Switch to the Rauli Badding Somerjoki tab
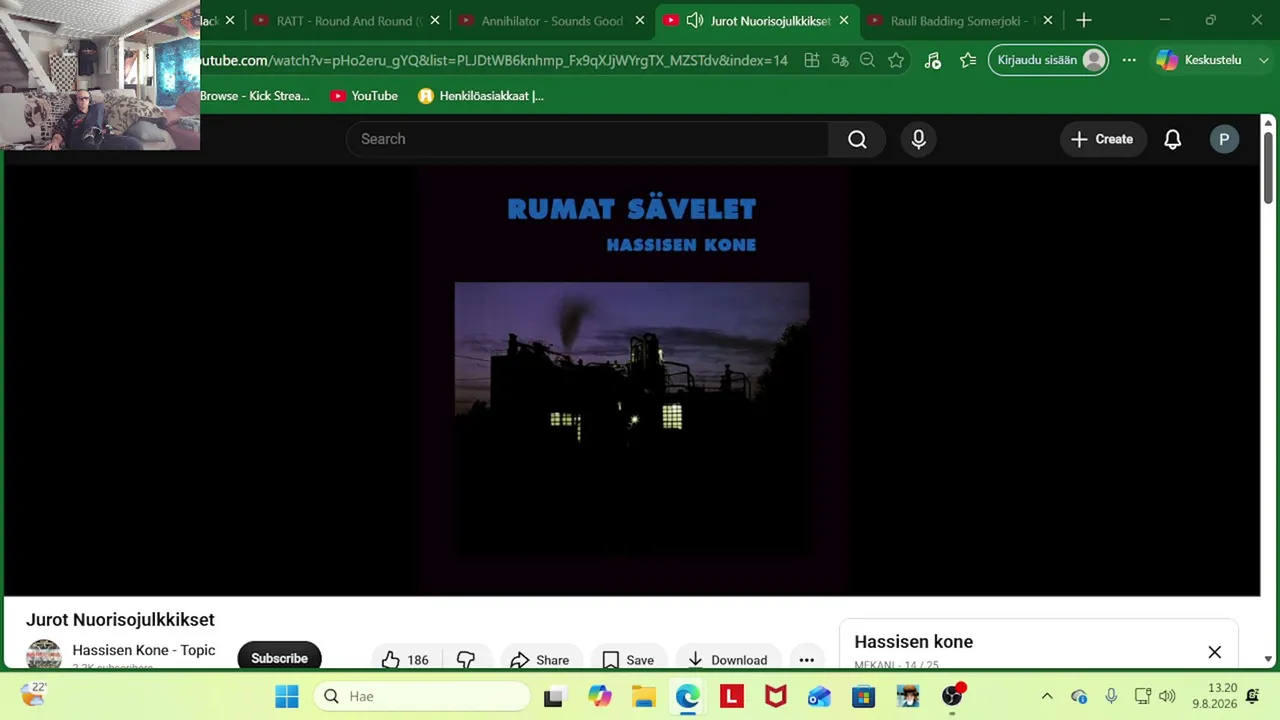Image resolution: width=1280 pixels, height=720 pixels. pyautogui.click(x=960, y=20)
